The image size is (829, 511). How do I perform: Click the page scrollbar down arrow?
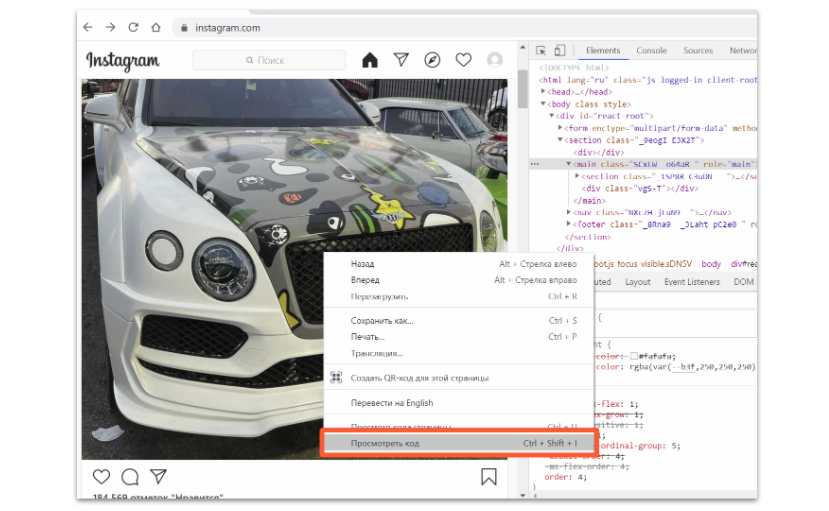[x=523, y=495]
